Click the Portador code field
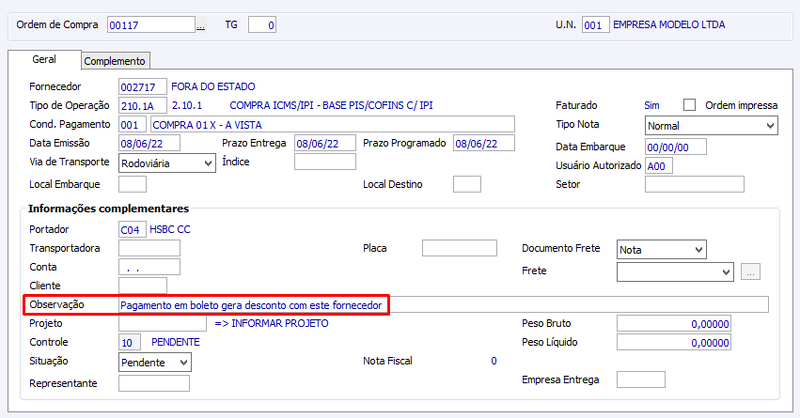 click(x=133, y=230)
